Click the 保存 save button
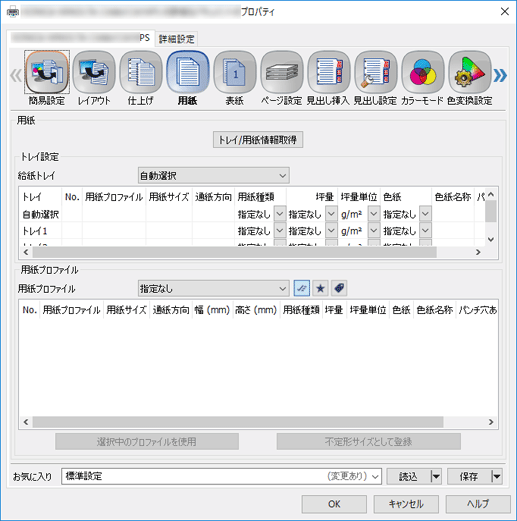This screenshot has width=517, height=521. tap(469, 476)
